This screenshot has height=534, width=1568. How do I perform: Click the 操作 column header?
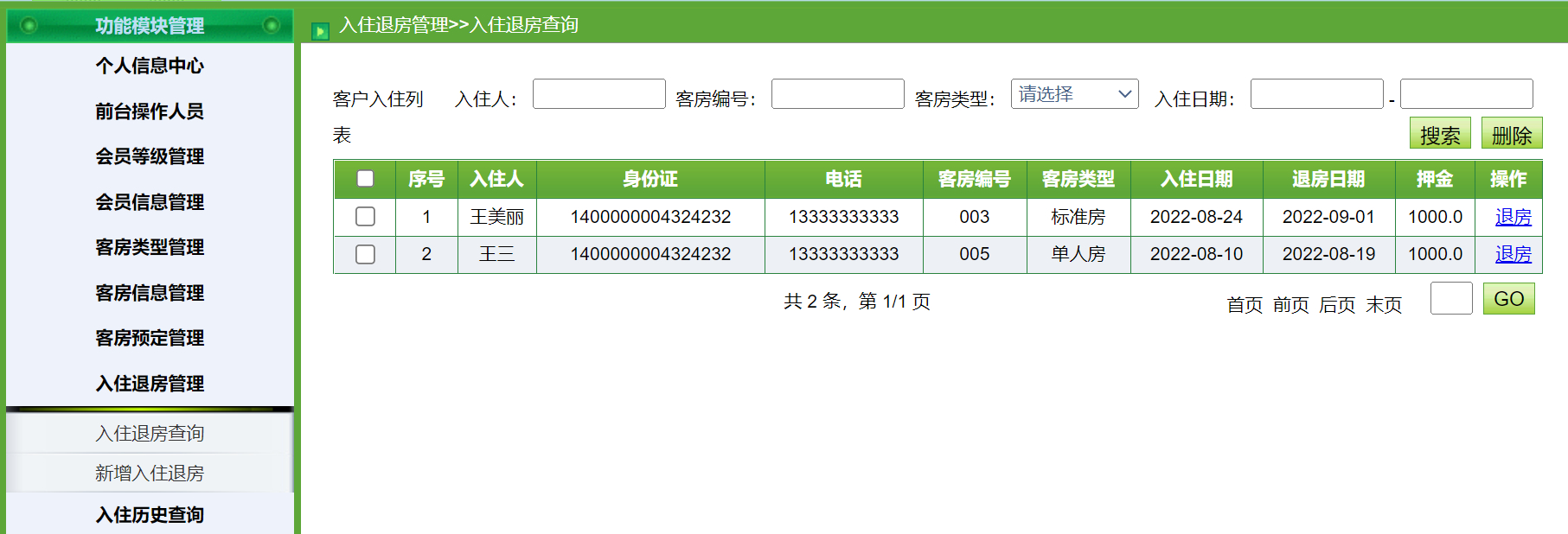(1508, 179)
